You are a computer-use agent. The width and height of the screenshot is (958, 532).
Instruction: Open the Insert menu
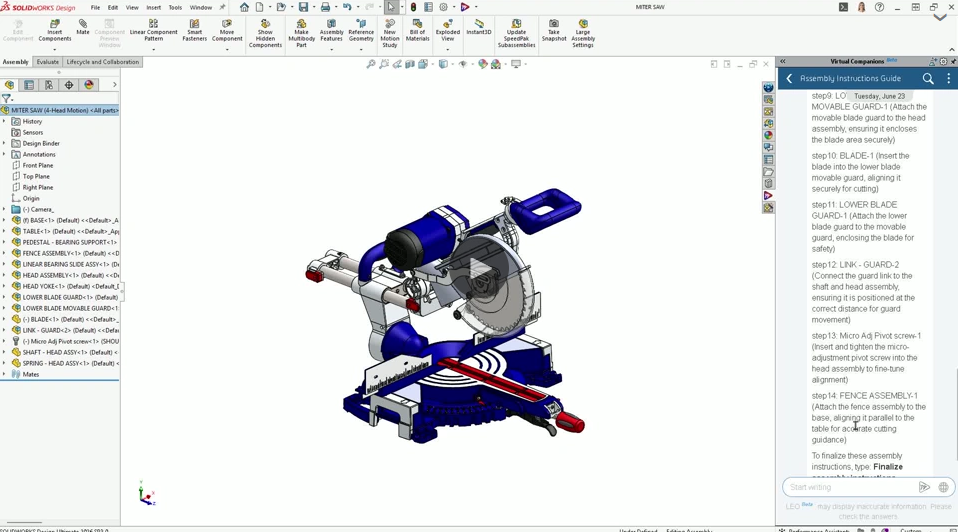[x=153, y=7]
